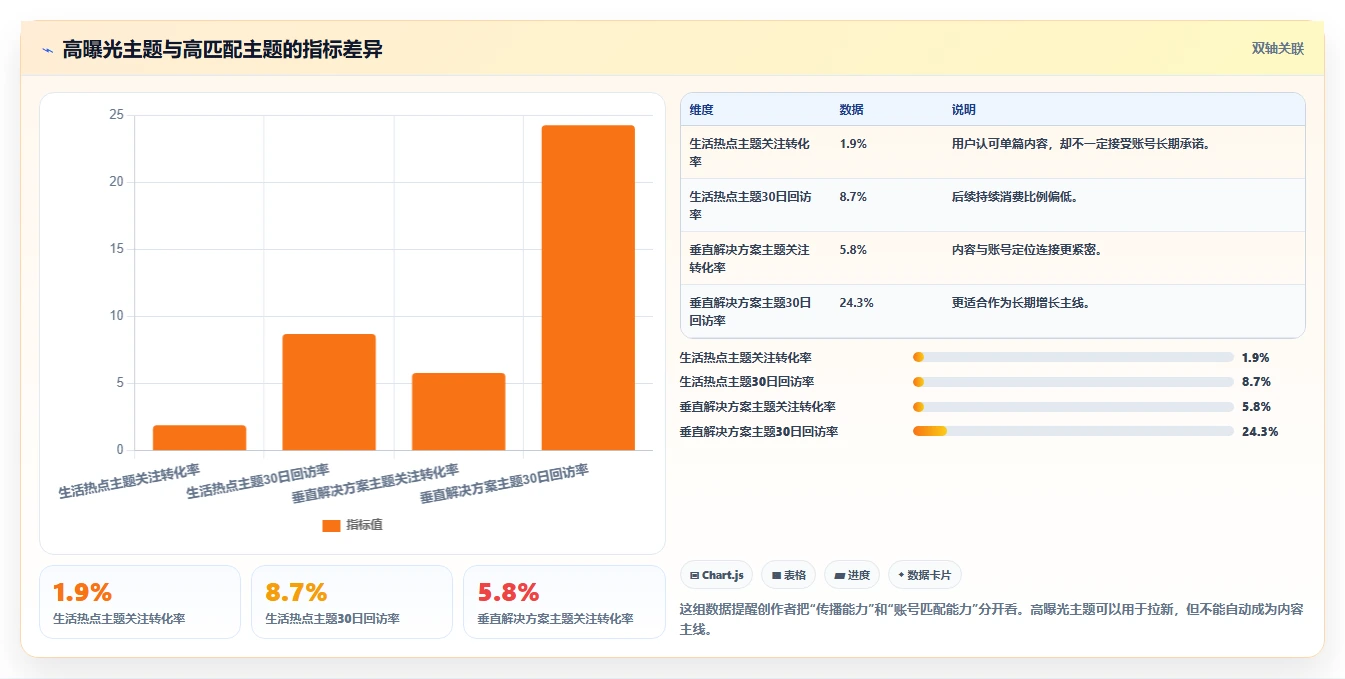Click the 双轴关联 label in the header
Screen dimensions: 1345x679
click(x=1277, y=49)
